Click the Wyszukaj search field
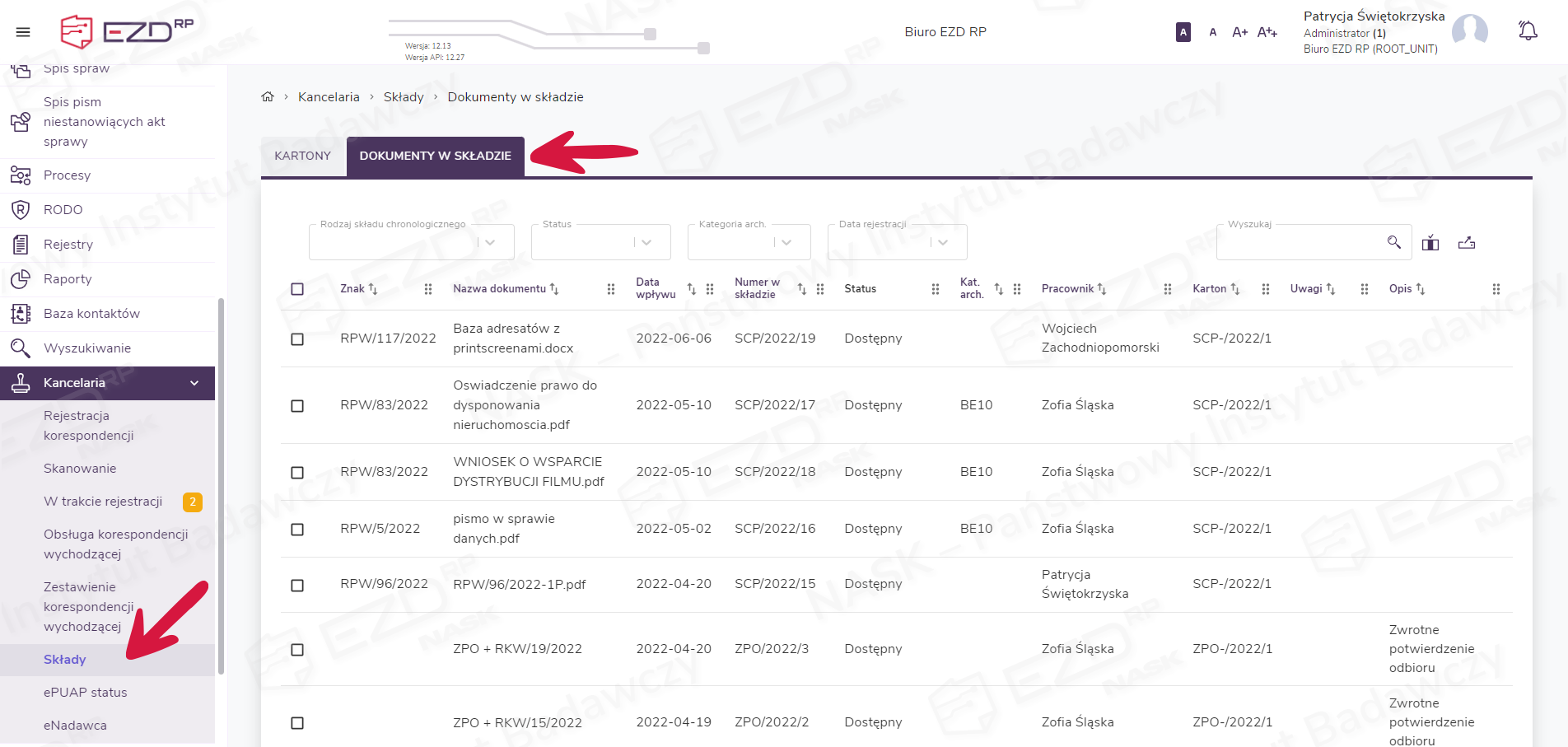The width and height of the screenshot is (1568, 747). [1300, 243]
